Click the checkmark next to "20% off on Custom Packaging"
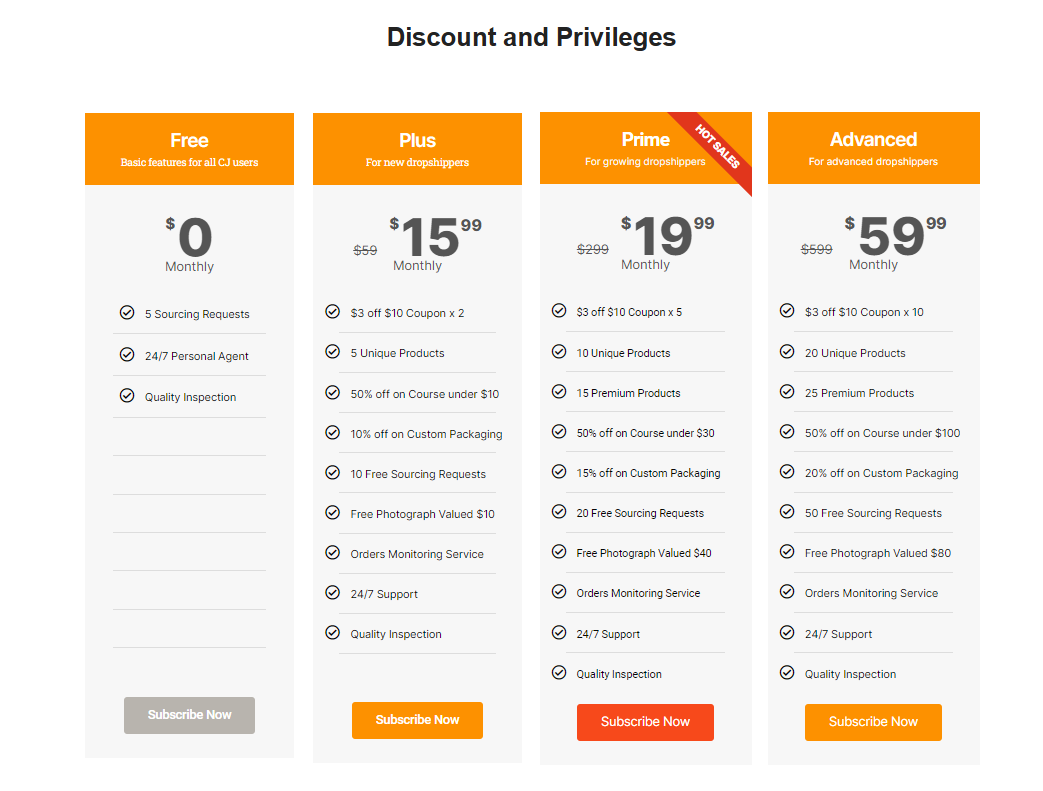The height and width of the screenshot is (791, 1043). [x=788, y=471]
